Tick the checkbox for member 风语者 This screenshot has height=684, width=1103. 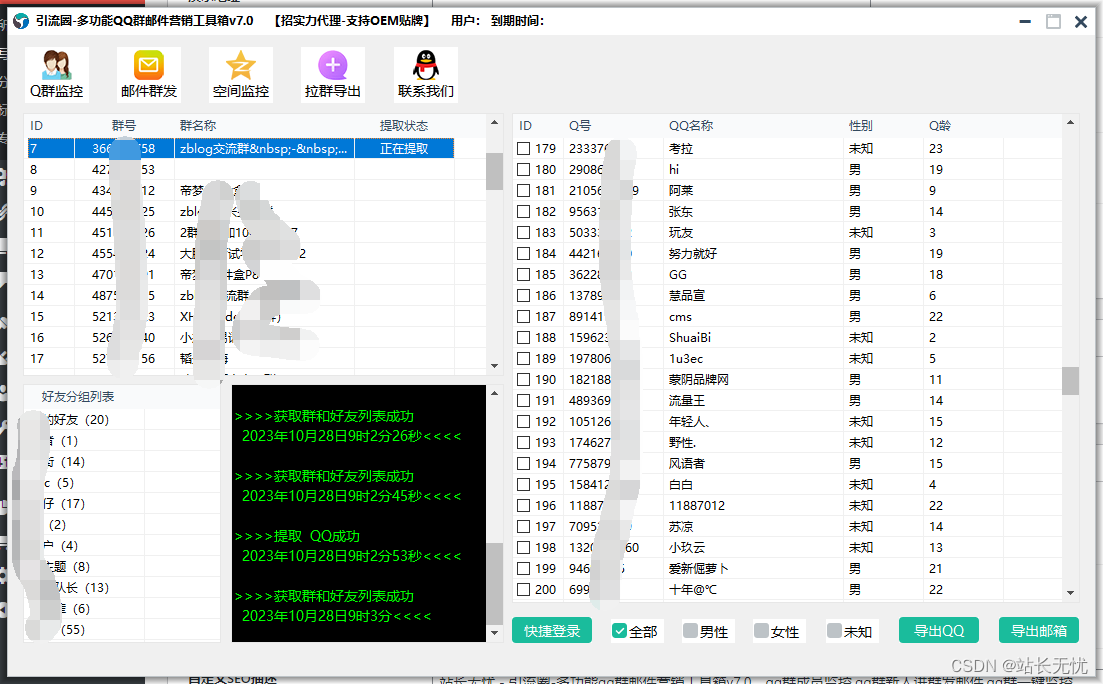pos(523,463)
